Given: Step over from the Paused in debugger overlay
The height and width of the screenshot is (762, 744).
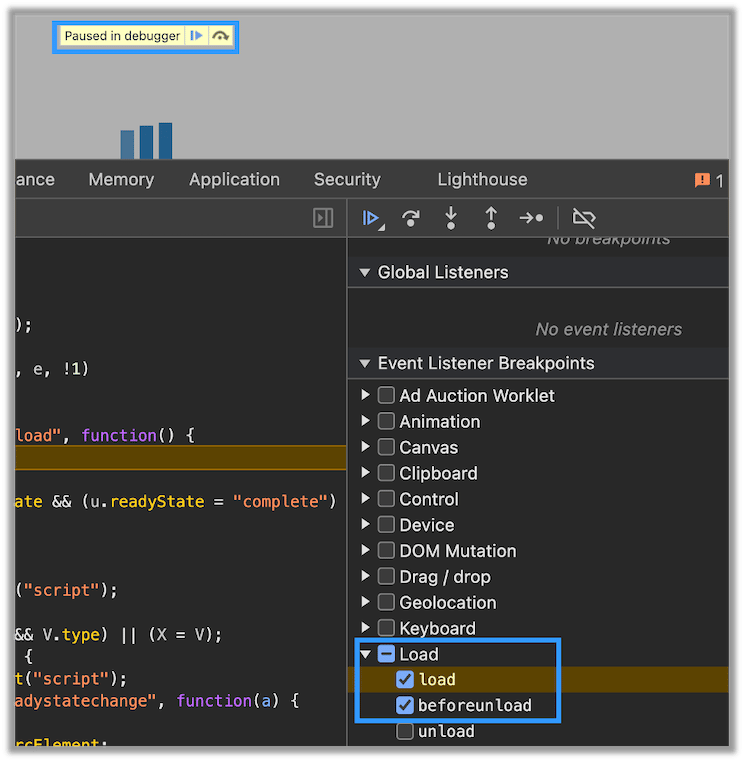Looking at the screenshot, I should click(x=221, y=36).
